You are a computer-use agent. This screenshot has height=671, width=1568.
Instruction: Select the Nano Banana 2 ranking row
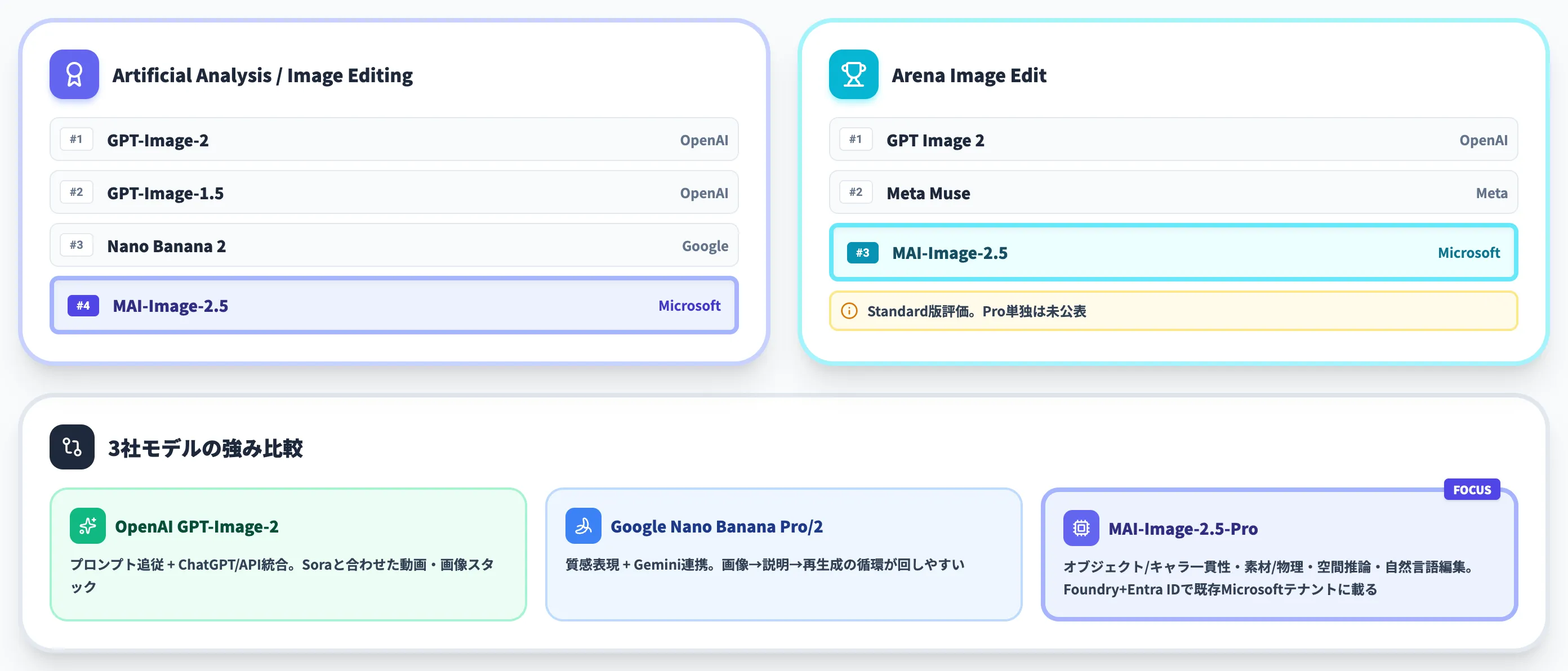394,245
